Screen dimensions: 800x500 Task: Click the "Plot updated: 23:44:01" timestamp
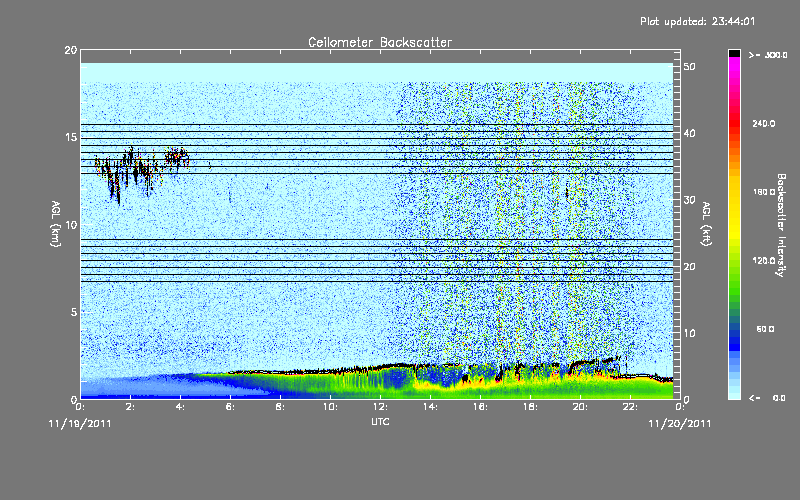click(x=697, y=21)
